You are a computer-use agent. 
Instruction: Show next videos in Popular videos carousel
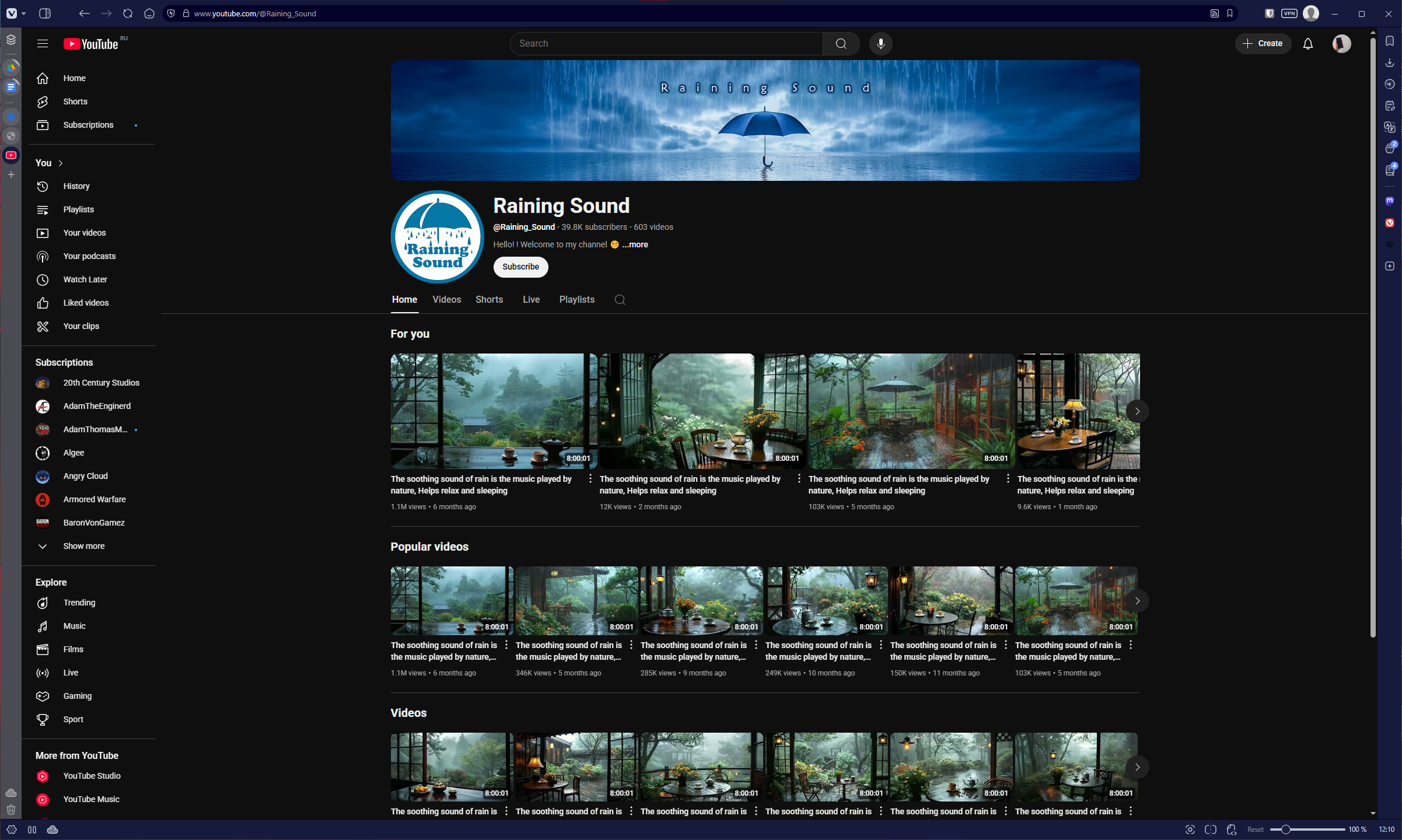tap(1137, 601)
